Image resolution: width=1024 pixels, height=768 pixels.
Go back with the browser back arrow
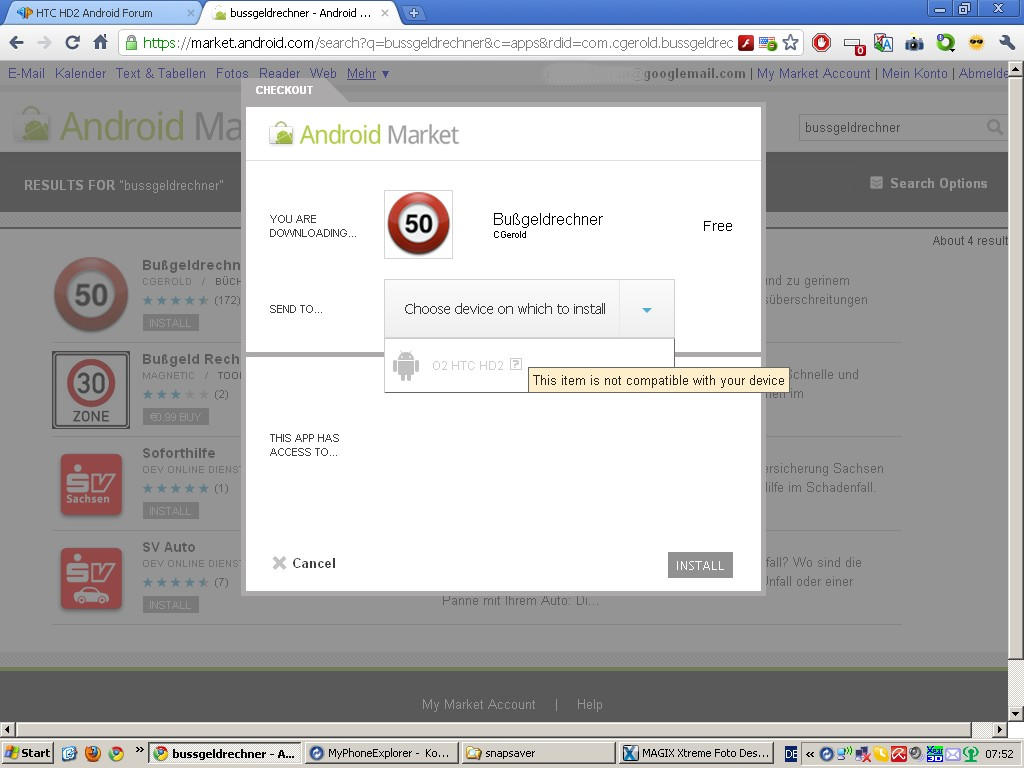[x=17, y=43]
